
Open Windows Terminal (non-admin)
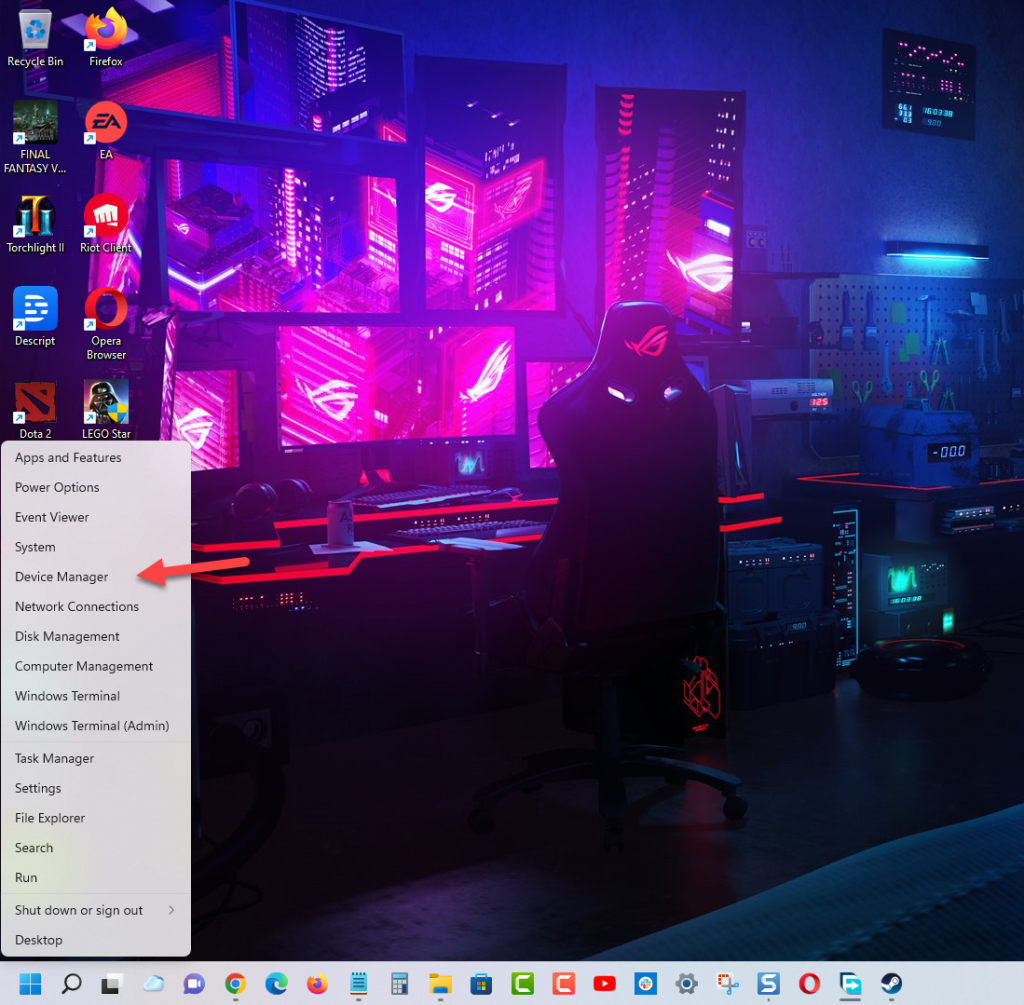[67, 696]
